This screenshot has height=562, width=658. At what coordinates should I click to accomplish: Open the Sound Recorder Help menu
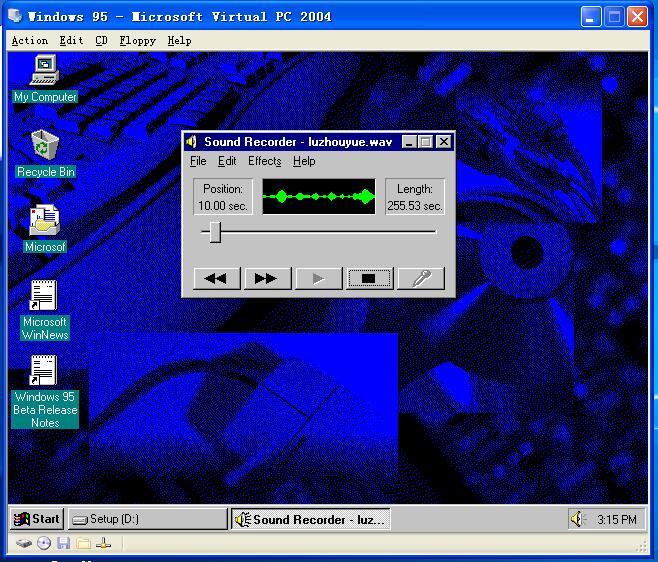tap(304, 161)
